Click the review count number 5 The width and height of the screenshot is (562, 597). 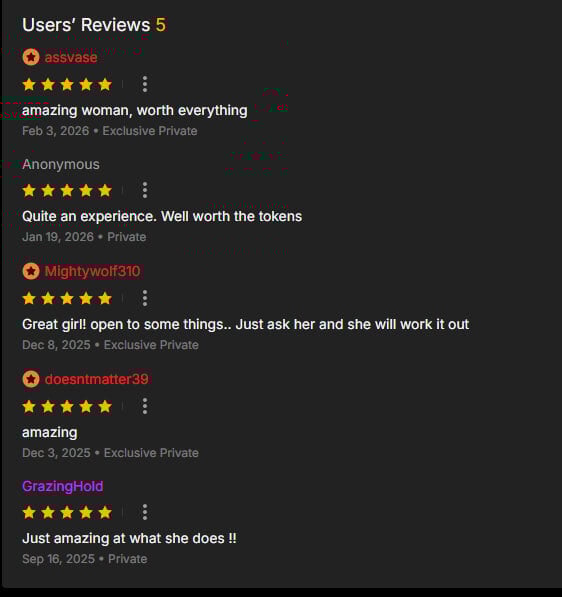click(x=160, y=25)
